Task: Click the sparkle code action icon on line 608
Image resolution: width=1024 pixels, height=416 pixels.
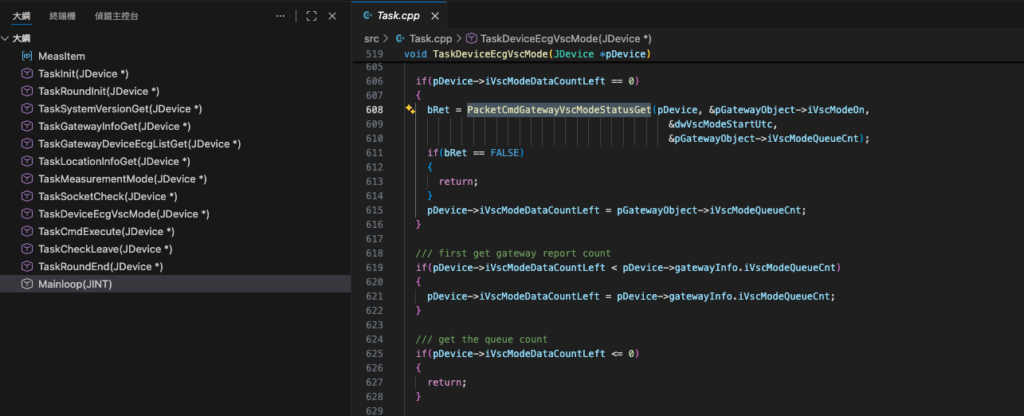Action: (x=410, y=109)
